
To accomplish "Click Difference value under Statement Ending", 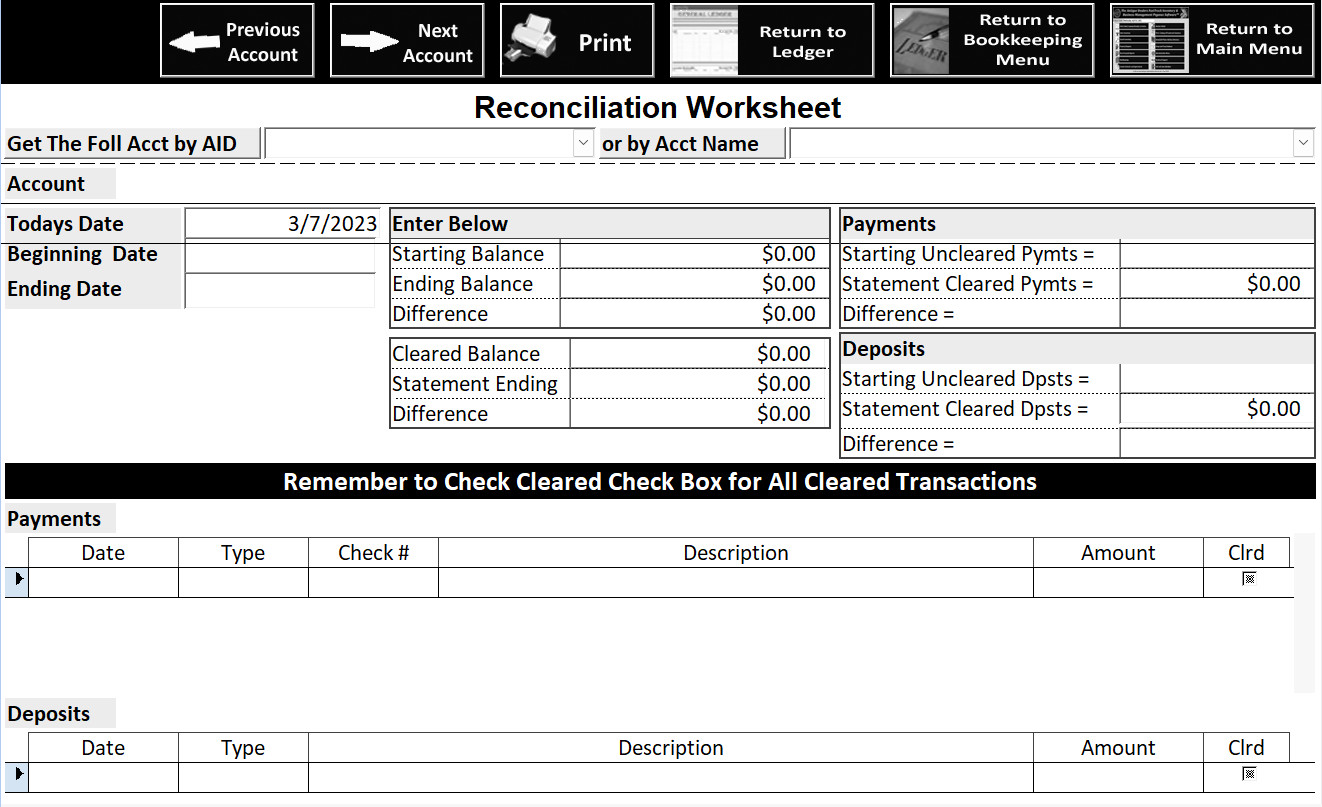I will [x=699, y=414].
